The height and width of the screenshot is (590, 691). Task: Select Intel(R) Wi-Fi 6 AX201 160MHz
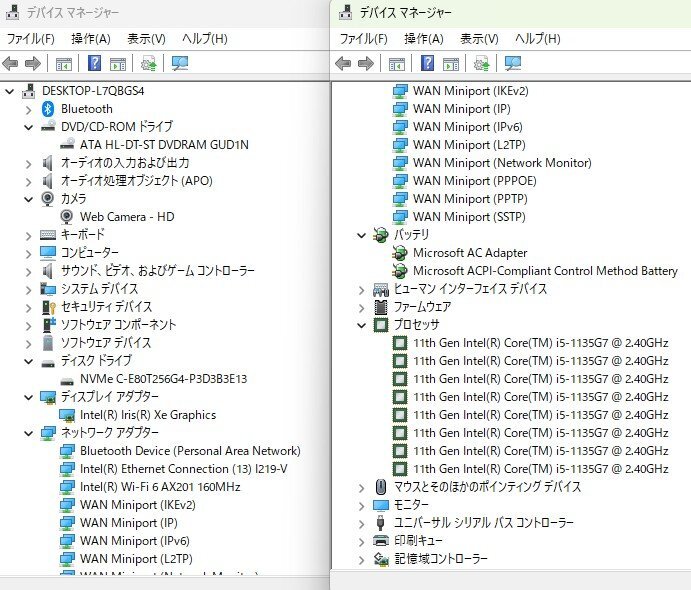coord(160,487)
